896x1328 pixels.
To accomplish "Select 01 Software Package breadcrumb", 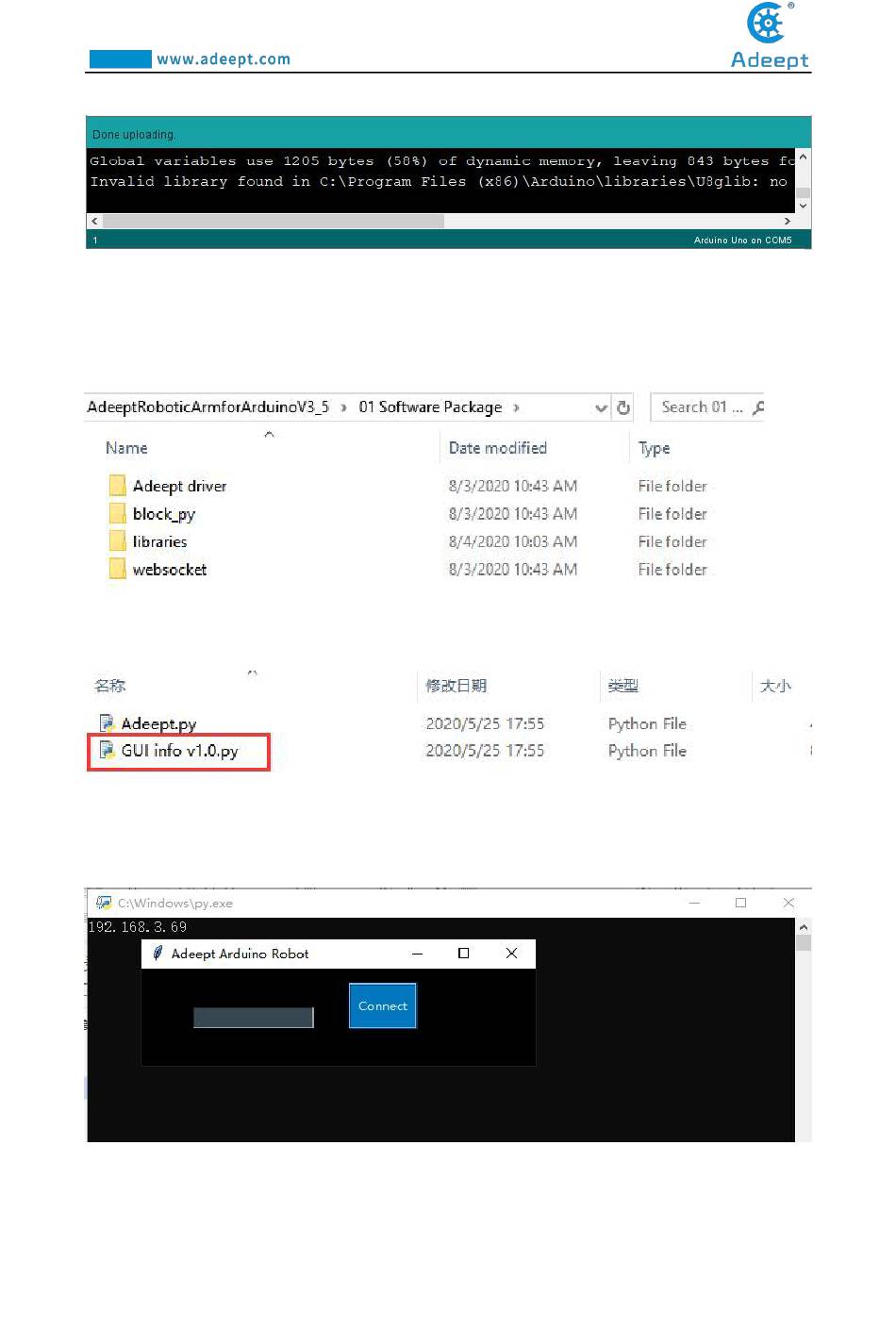I will tap(430, 407).
